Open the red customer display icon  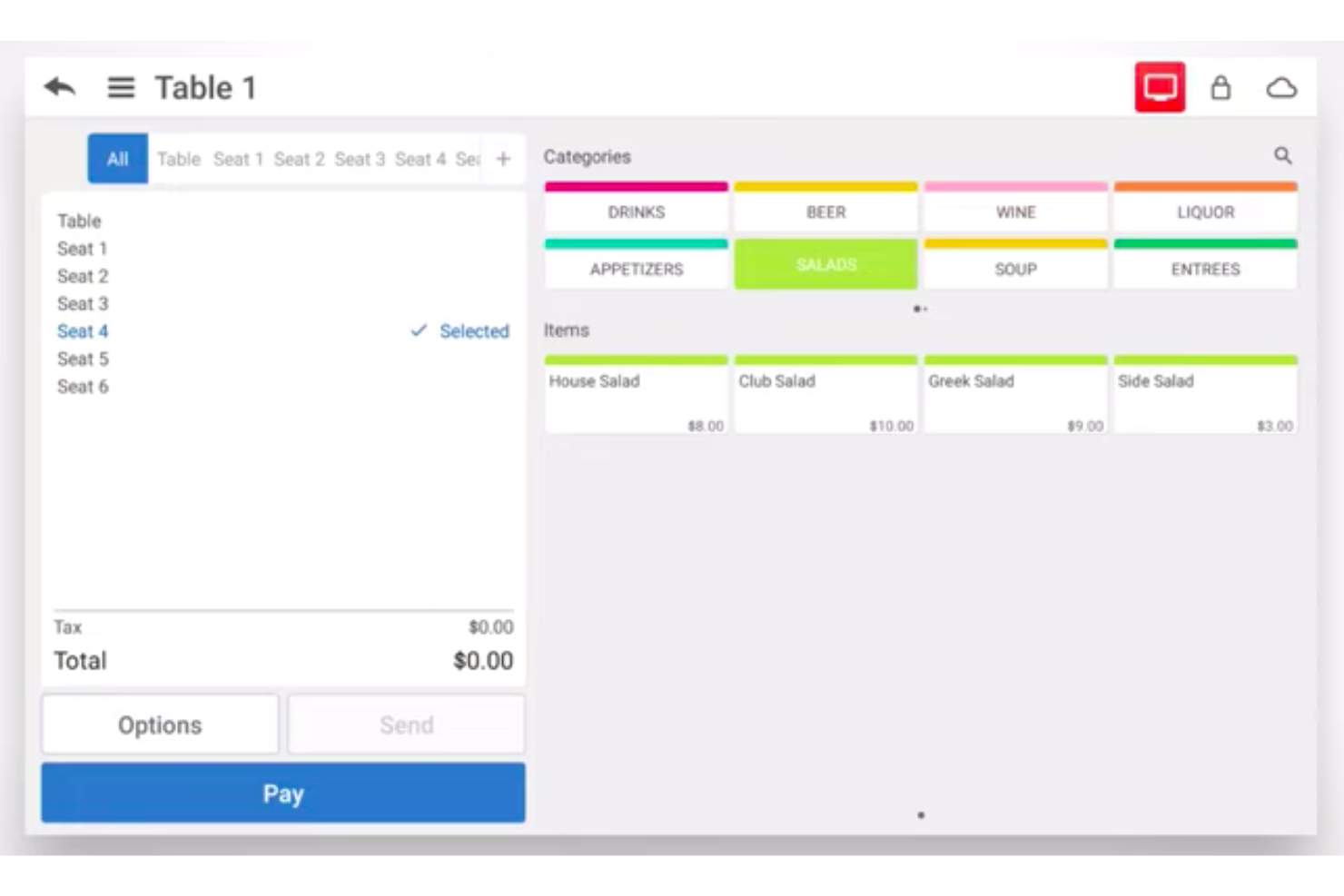coord(1160,87)
